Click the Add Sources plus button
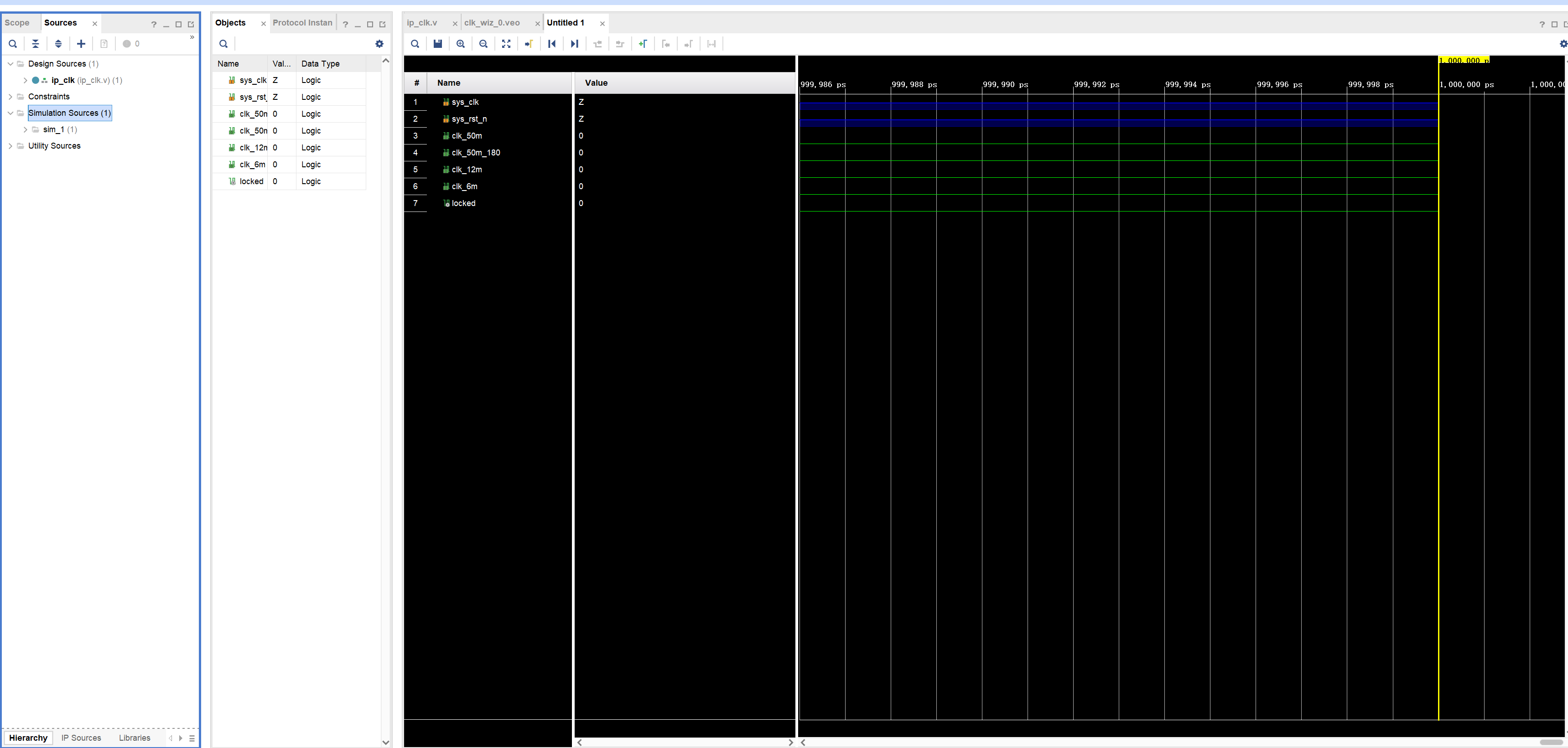Image resolution: width=1568 pixels, height=748 pixels. [81, 44]
